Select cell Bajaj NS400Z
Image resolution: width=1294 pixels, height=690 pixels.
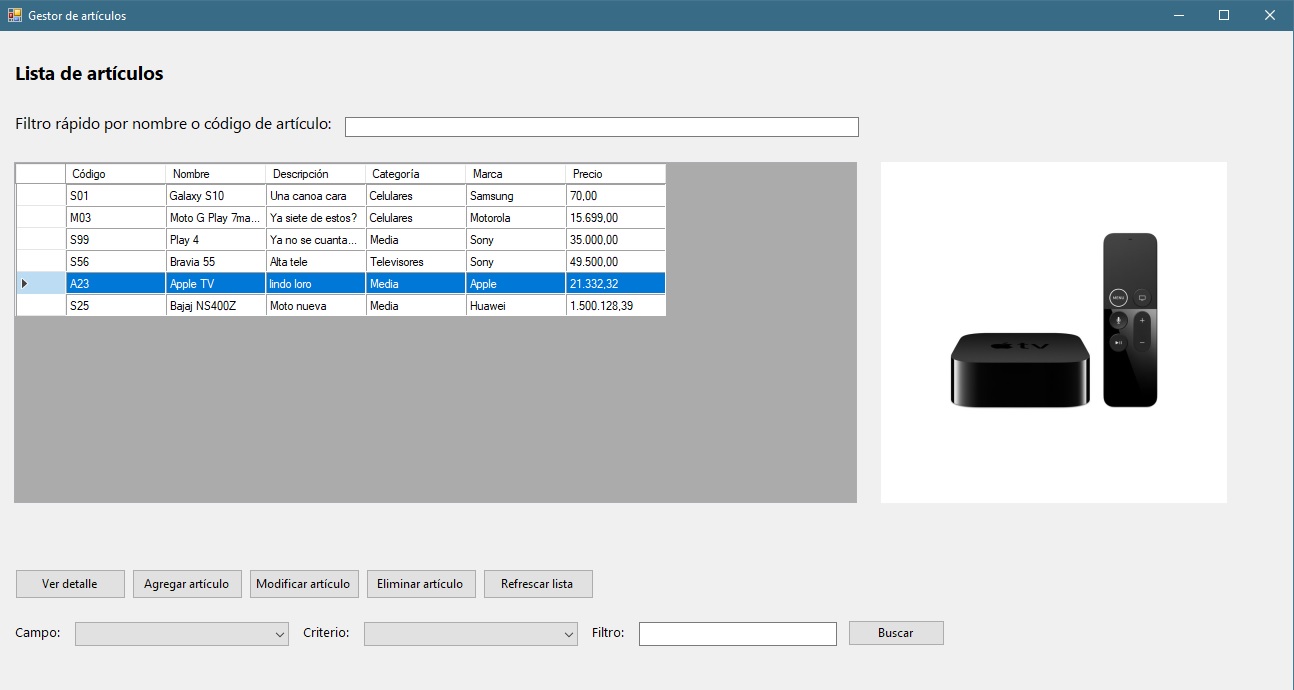pyautogui.click(x=216, y=306)
